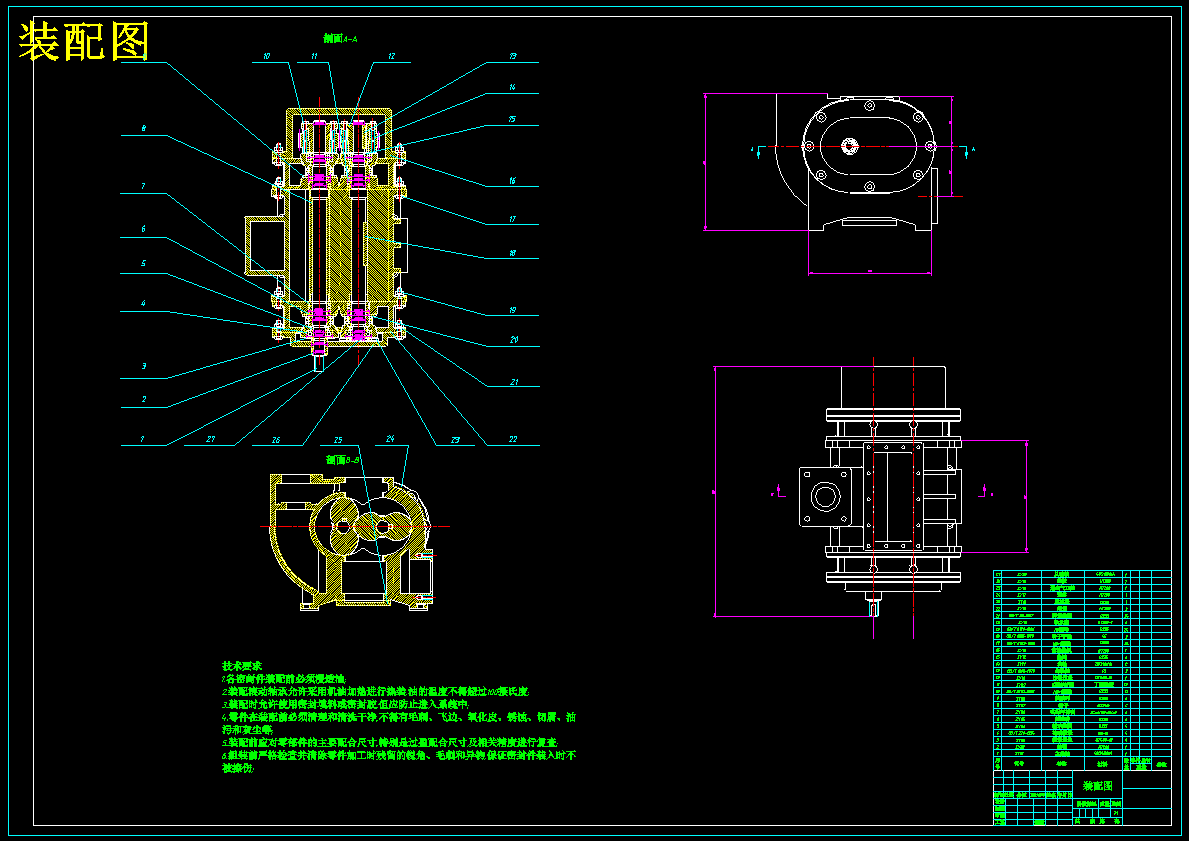
Task: Select part callout number 10
Action: point(266,56)
